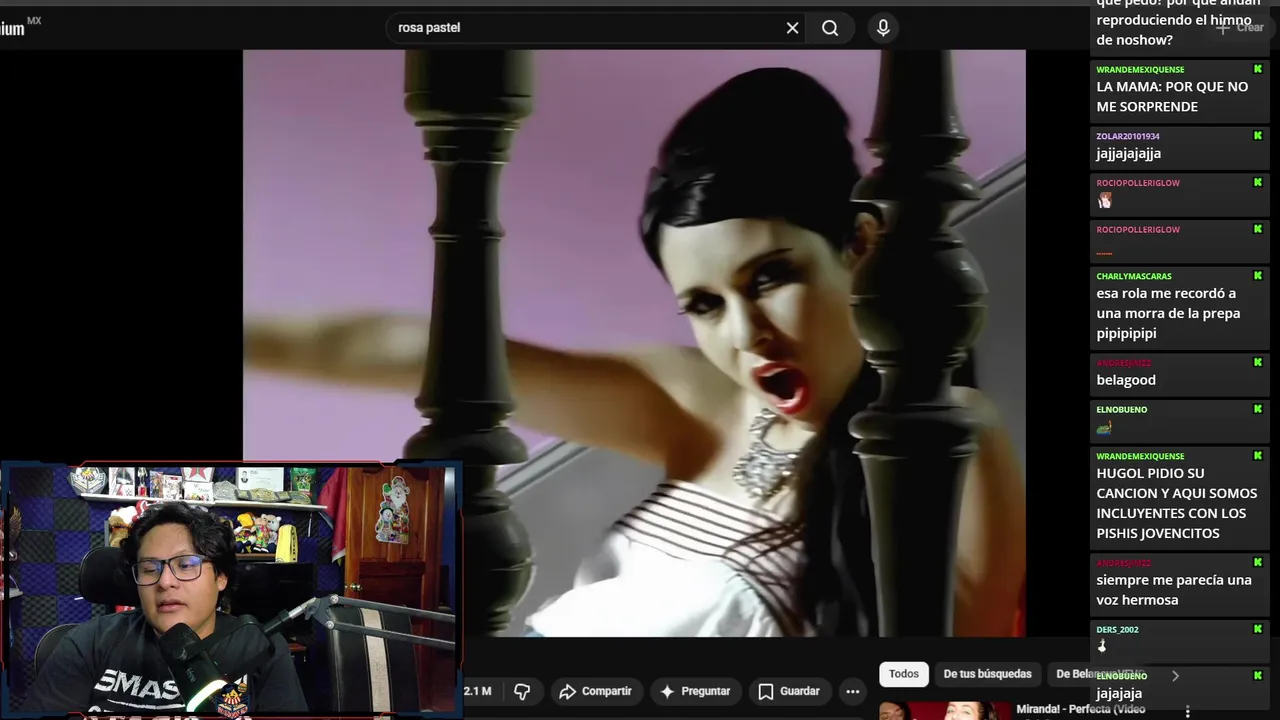1280x720 pixels.
Task: Click the emote in DERS_2002's message
Action: [1102, 646]
